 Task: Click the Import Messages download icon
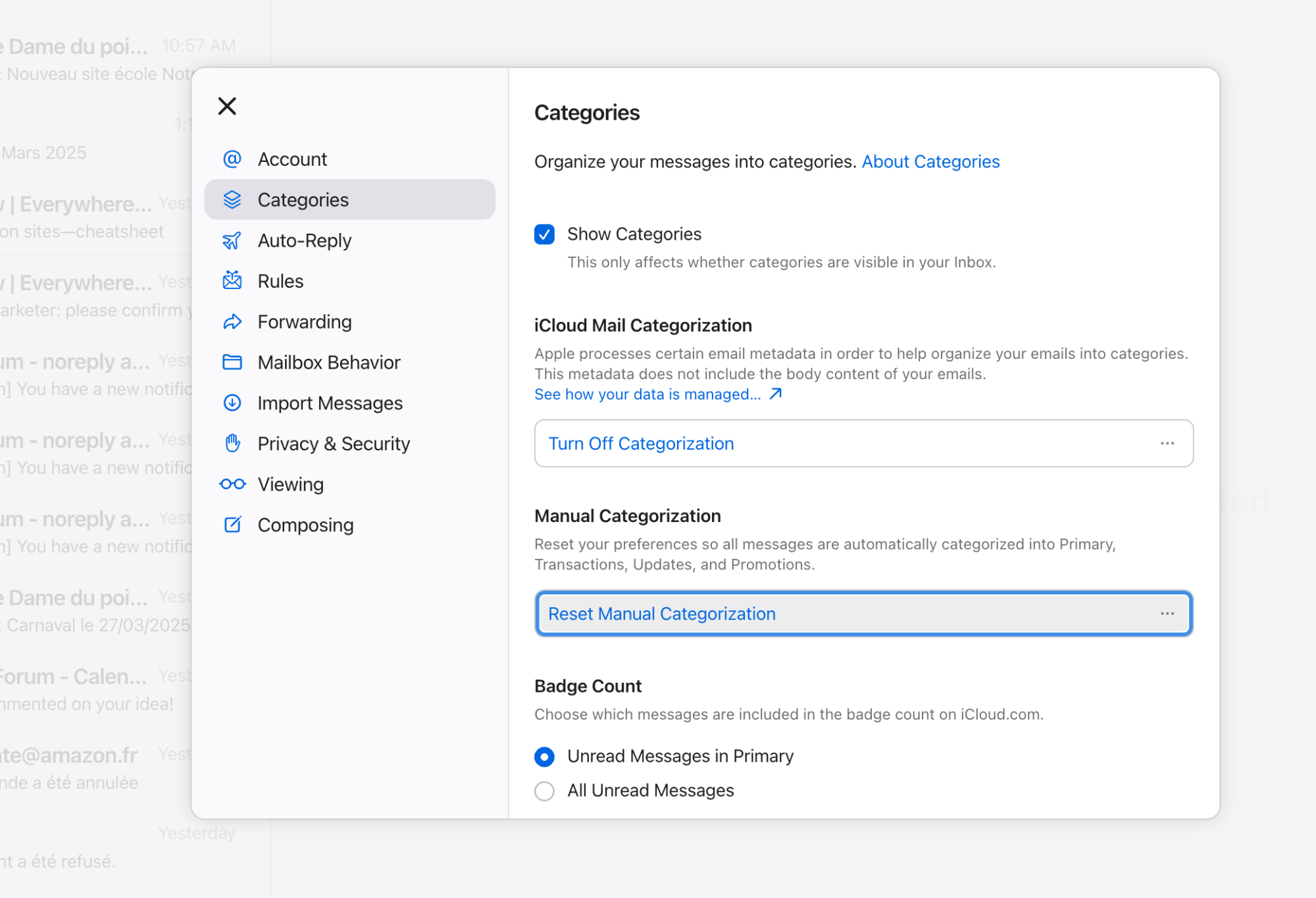click(x=232, y=403)
